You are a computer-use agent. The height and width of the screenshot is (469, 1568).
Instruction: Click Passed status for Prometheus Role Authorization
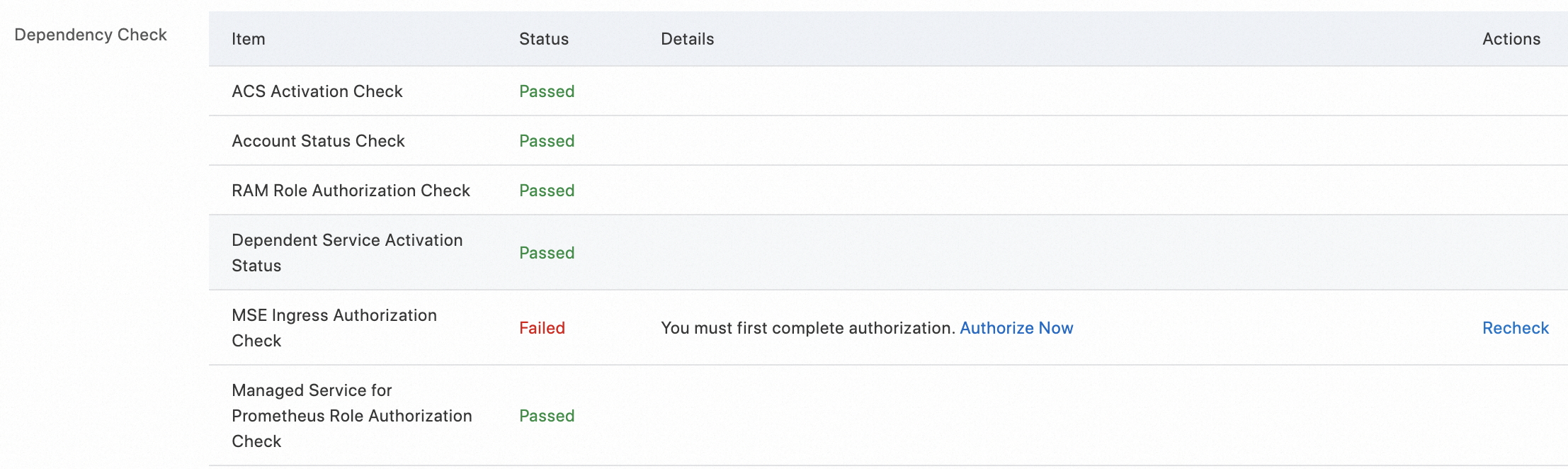click(546, 416)
